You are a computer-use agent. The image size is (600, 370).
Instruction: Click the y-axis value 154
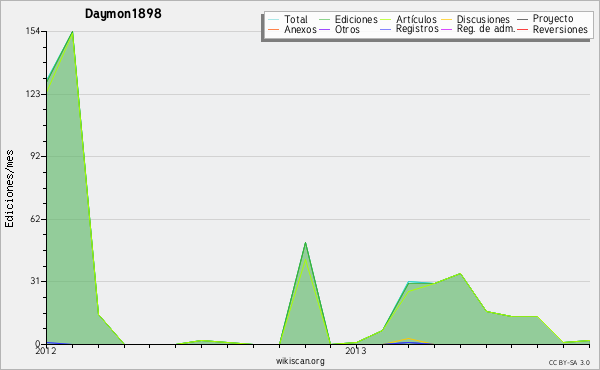click(x=33, y=31)
